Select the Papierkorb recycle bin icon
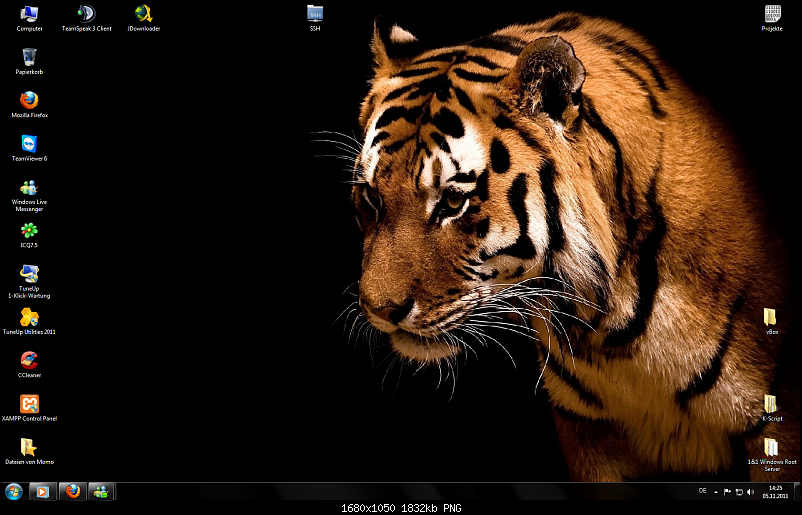The height and width of the screenshot is (515, 802). [x=29, y=61]
